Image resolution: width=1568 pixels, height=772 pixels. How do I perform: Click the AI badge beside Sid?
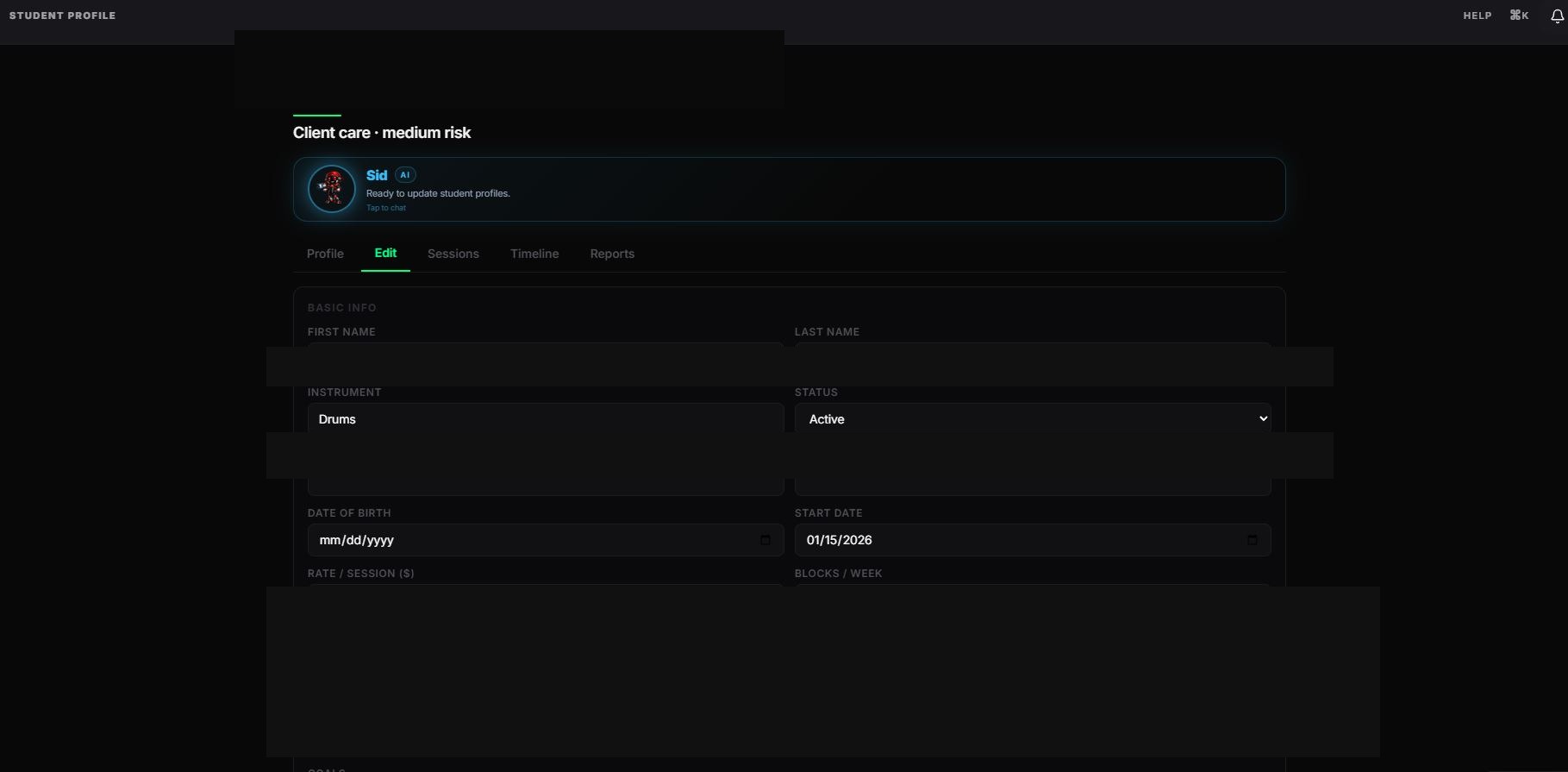[x=405, y=175]
